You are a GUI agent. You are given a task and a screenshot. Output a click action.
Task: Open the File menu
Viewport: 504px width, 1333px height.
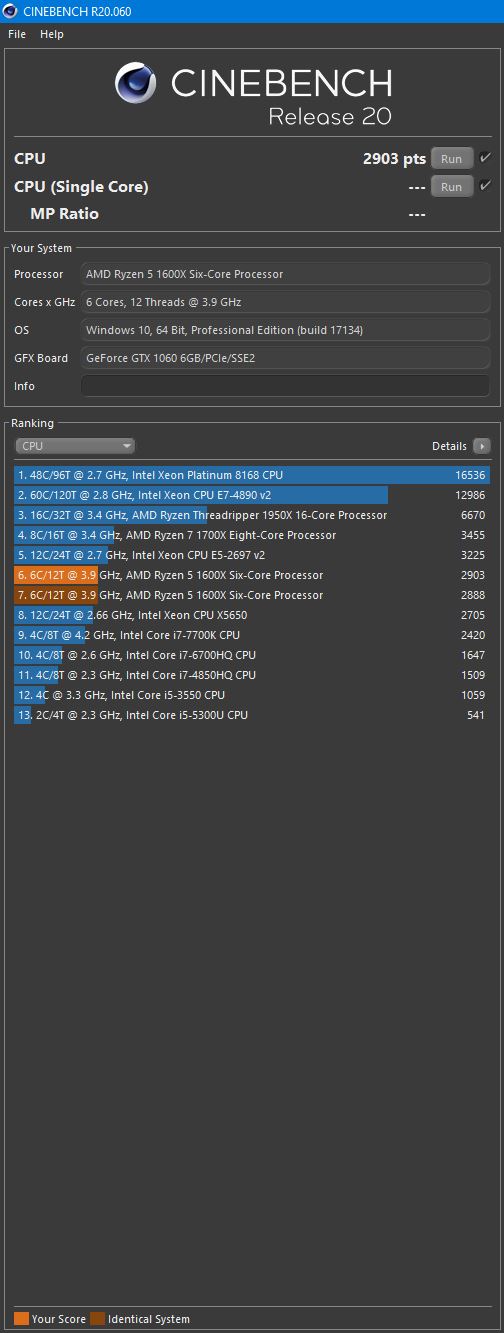[x=17, y=34]
